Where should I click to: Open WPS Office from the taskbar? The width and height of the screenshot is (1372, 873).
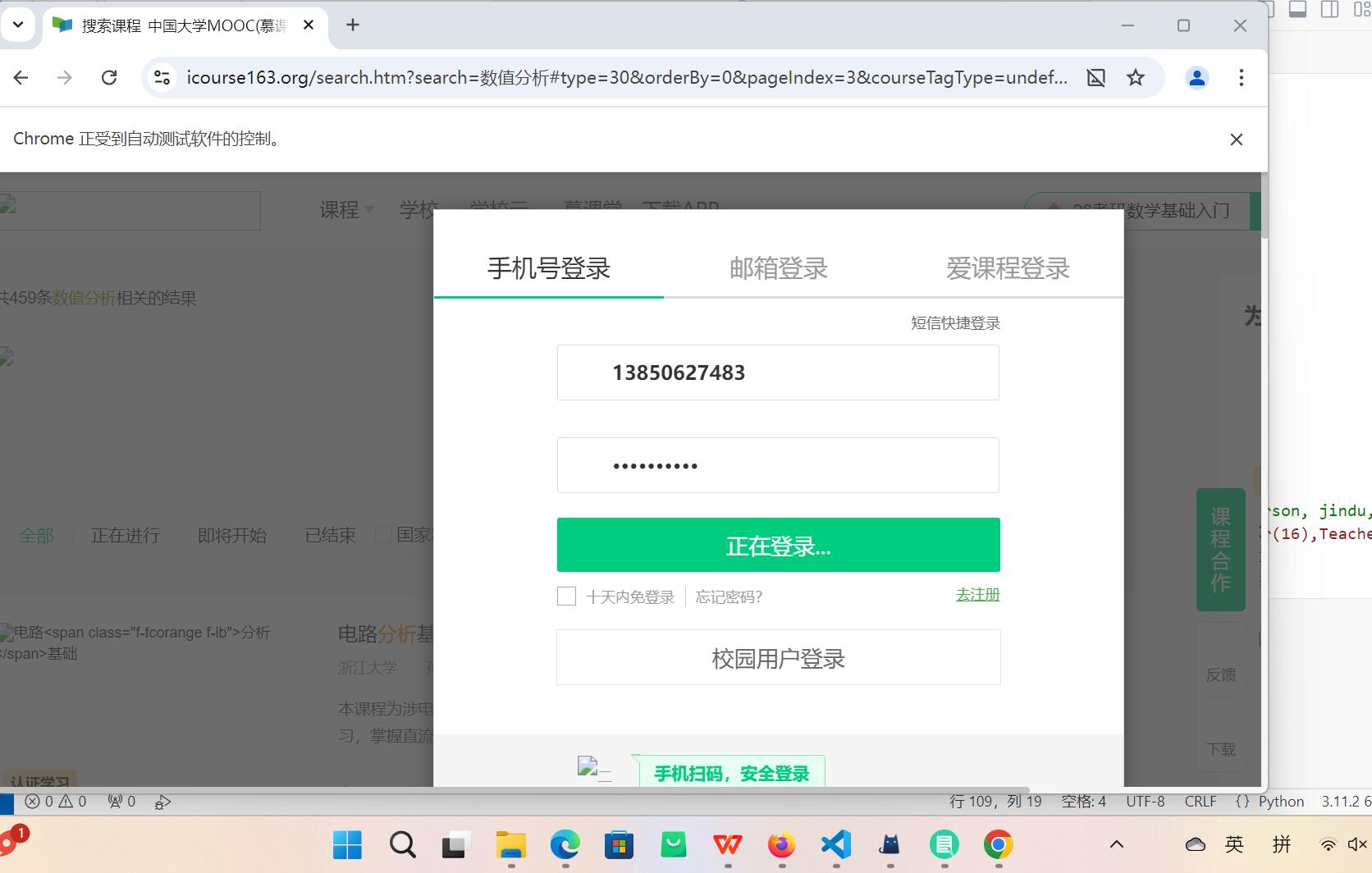(727, 844)
